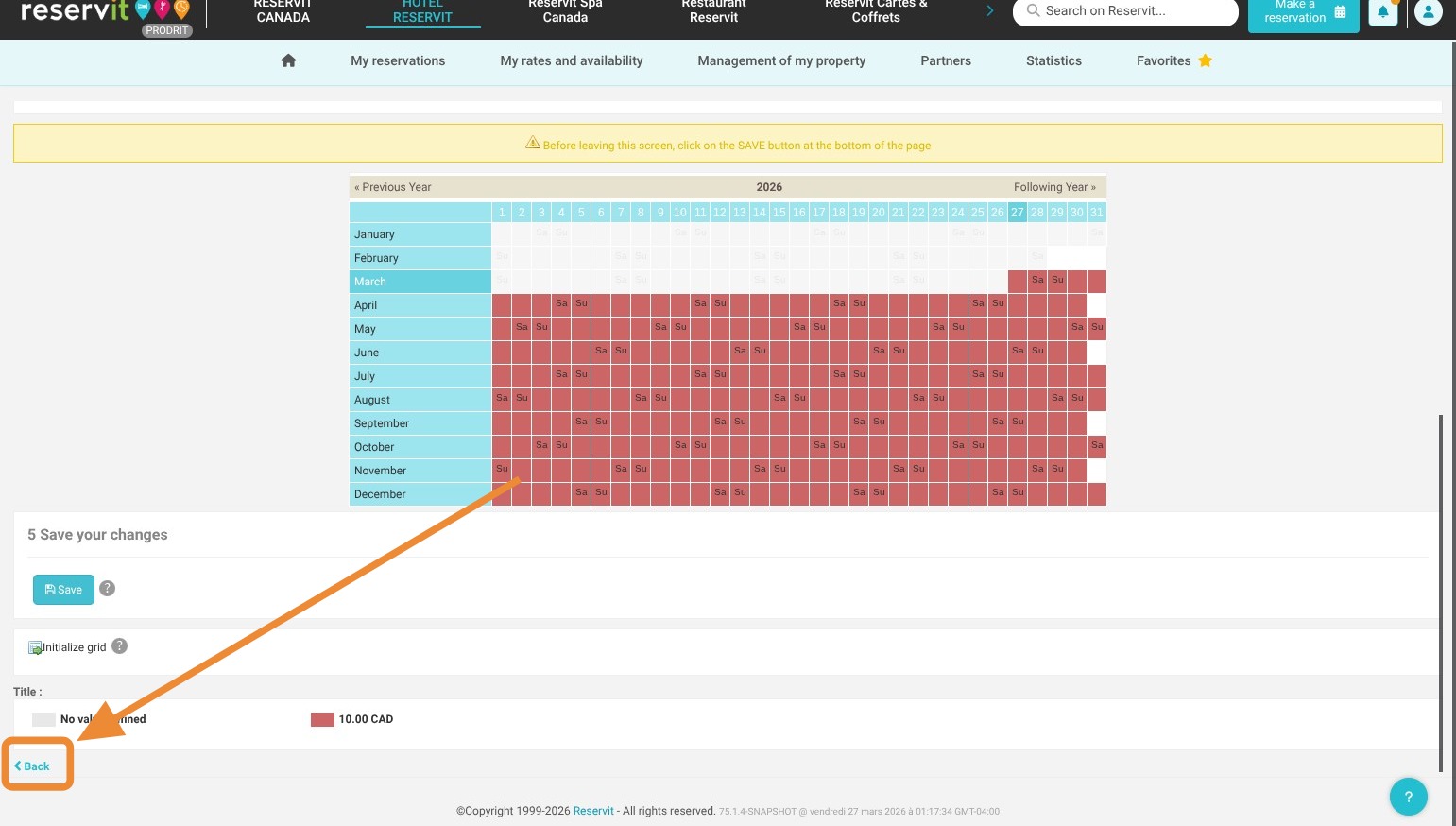Click the 2026 year label
Image resolution: width=1456 pixels, height=826 pixels.
pos(769,187)
